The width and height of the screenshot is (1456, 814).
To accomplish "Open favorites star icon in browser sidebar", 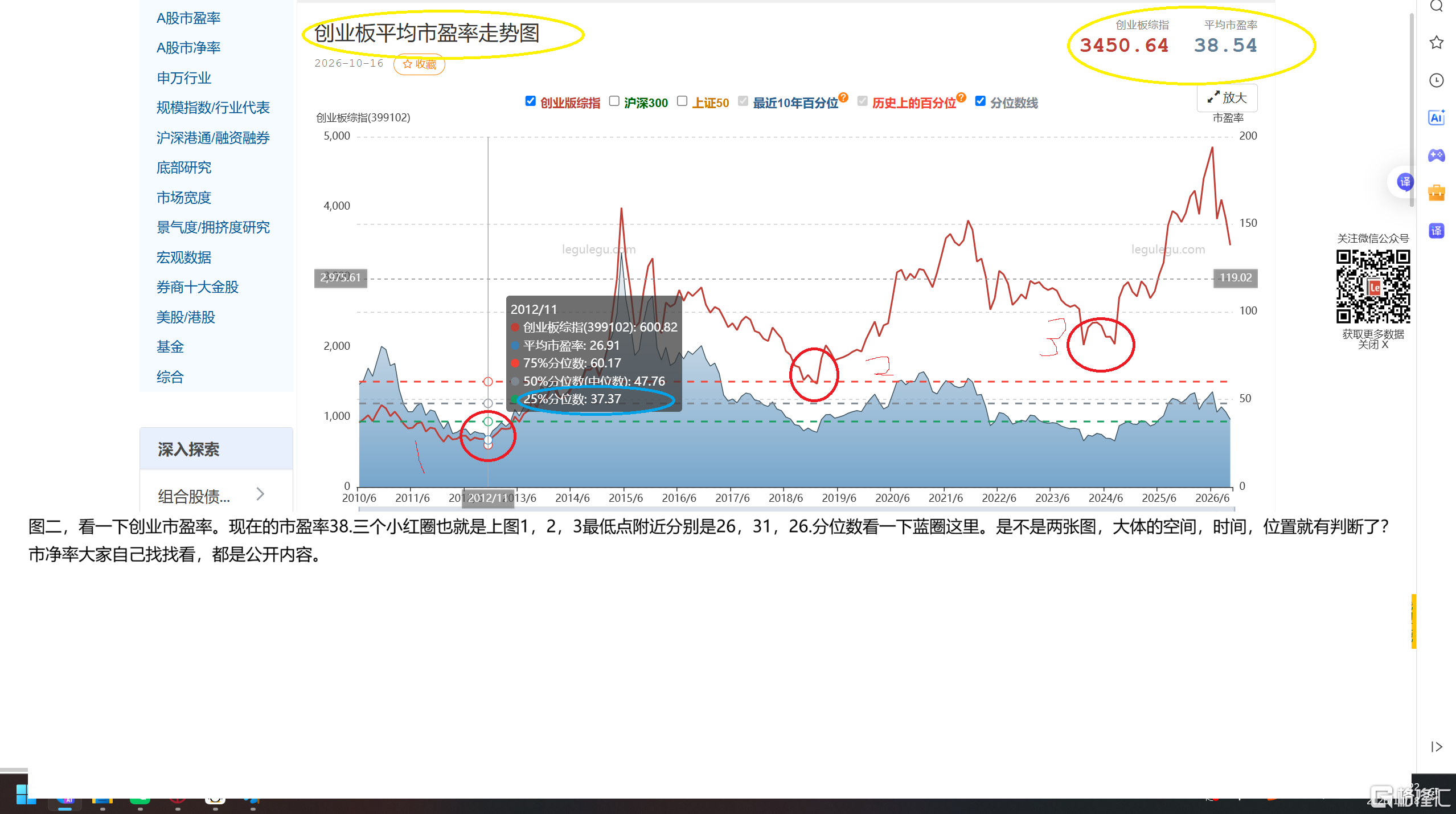I will pos(1436,43).
